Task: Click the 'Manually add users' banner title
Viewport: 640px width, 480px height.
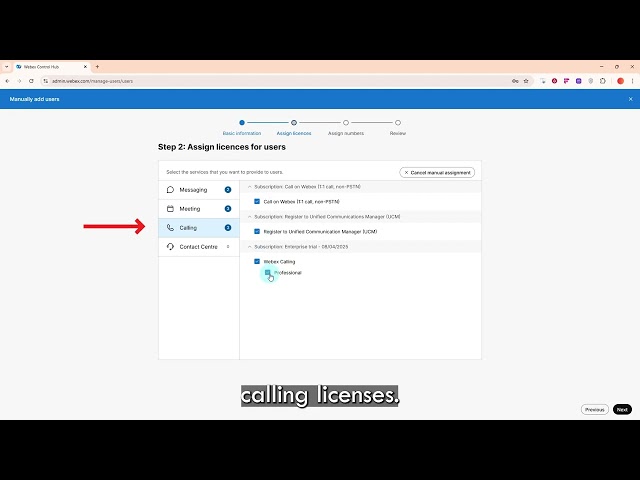Action: (x=35, y=99)
